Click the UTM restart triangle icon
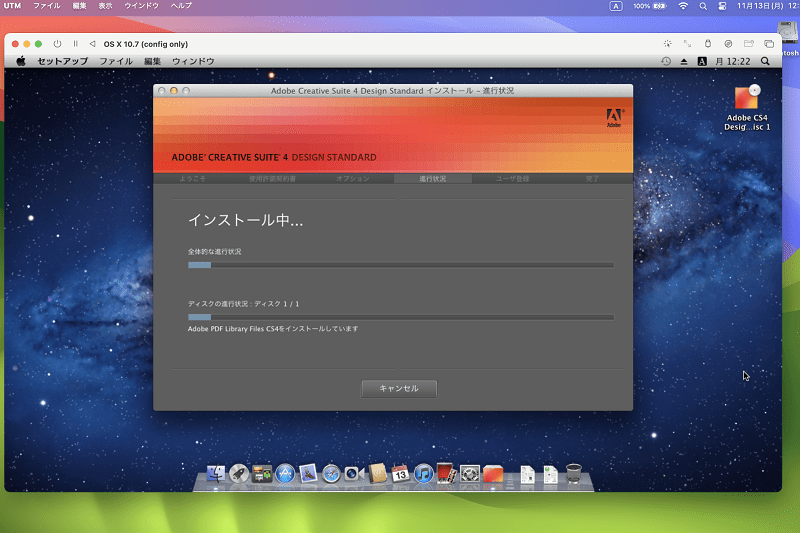The width and height of the screenshot is (800, 533). (x=92, y=44)
